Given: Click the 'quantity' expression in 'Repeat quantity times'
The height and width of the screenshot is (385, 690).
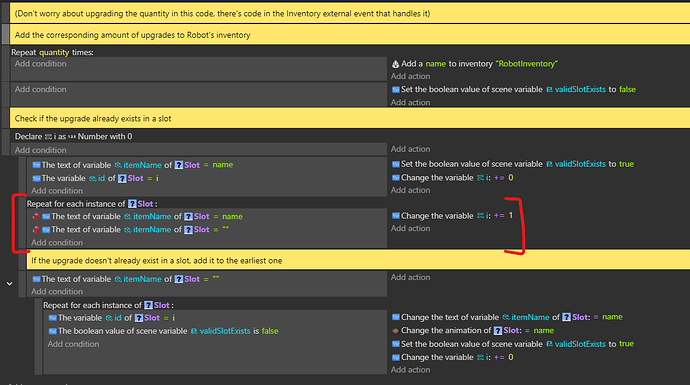Looking at the screenshot, I should click(54, 52).
